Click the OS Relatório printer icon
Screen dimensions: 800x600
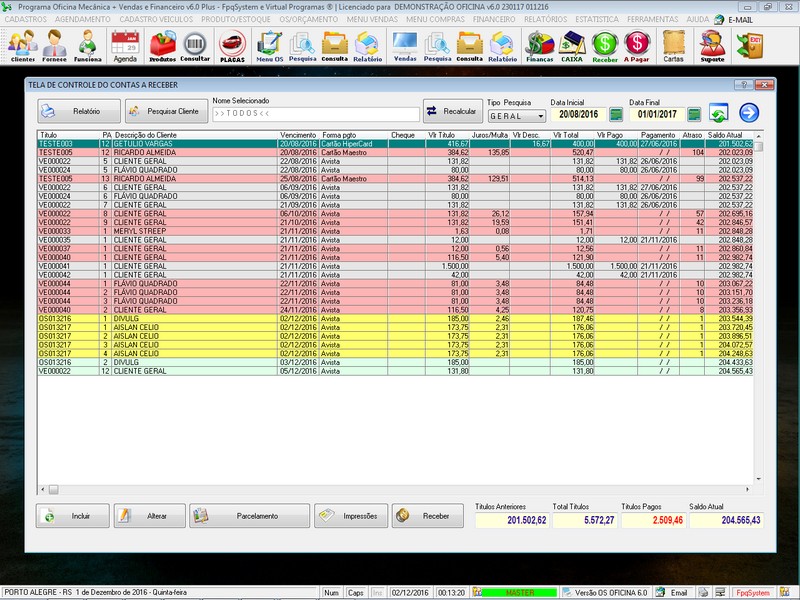(367, 46)
